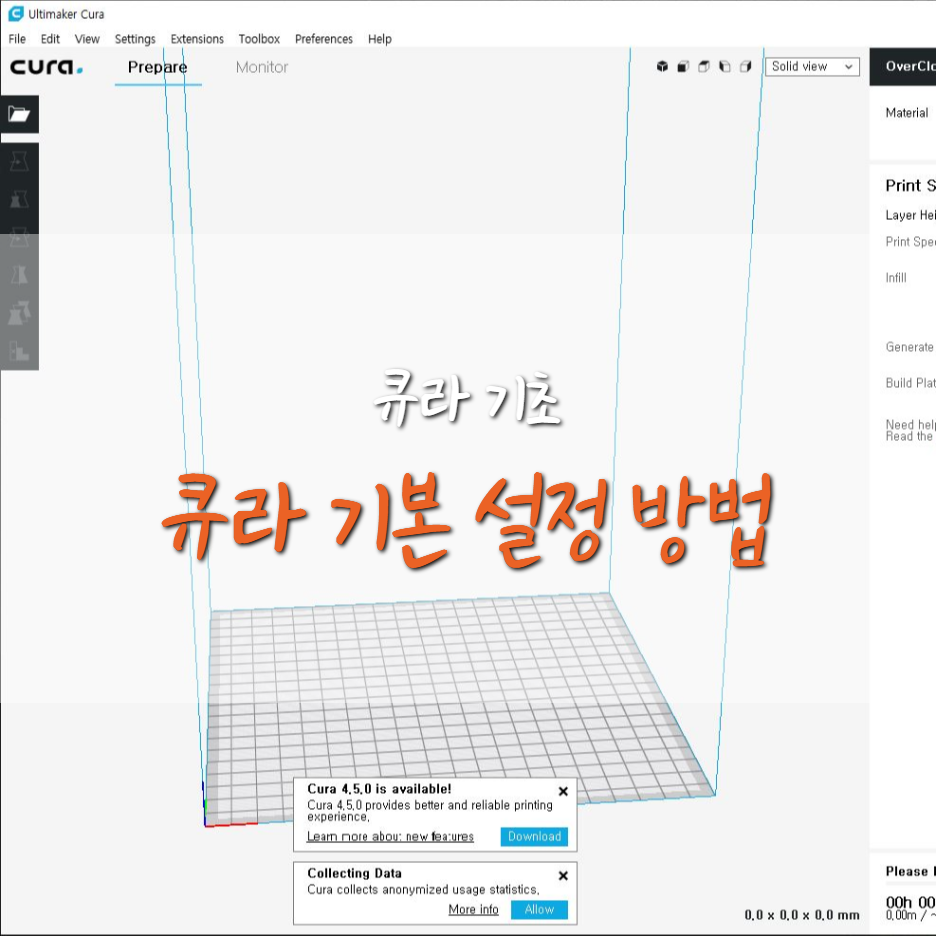Open the Preferences menu
This screenshot has width=936, height=936.
pos(324,39)
